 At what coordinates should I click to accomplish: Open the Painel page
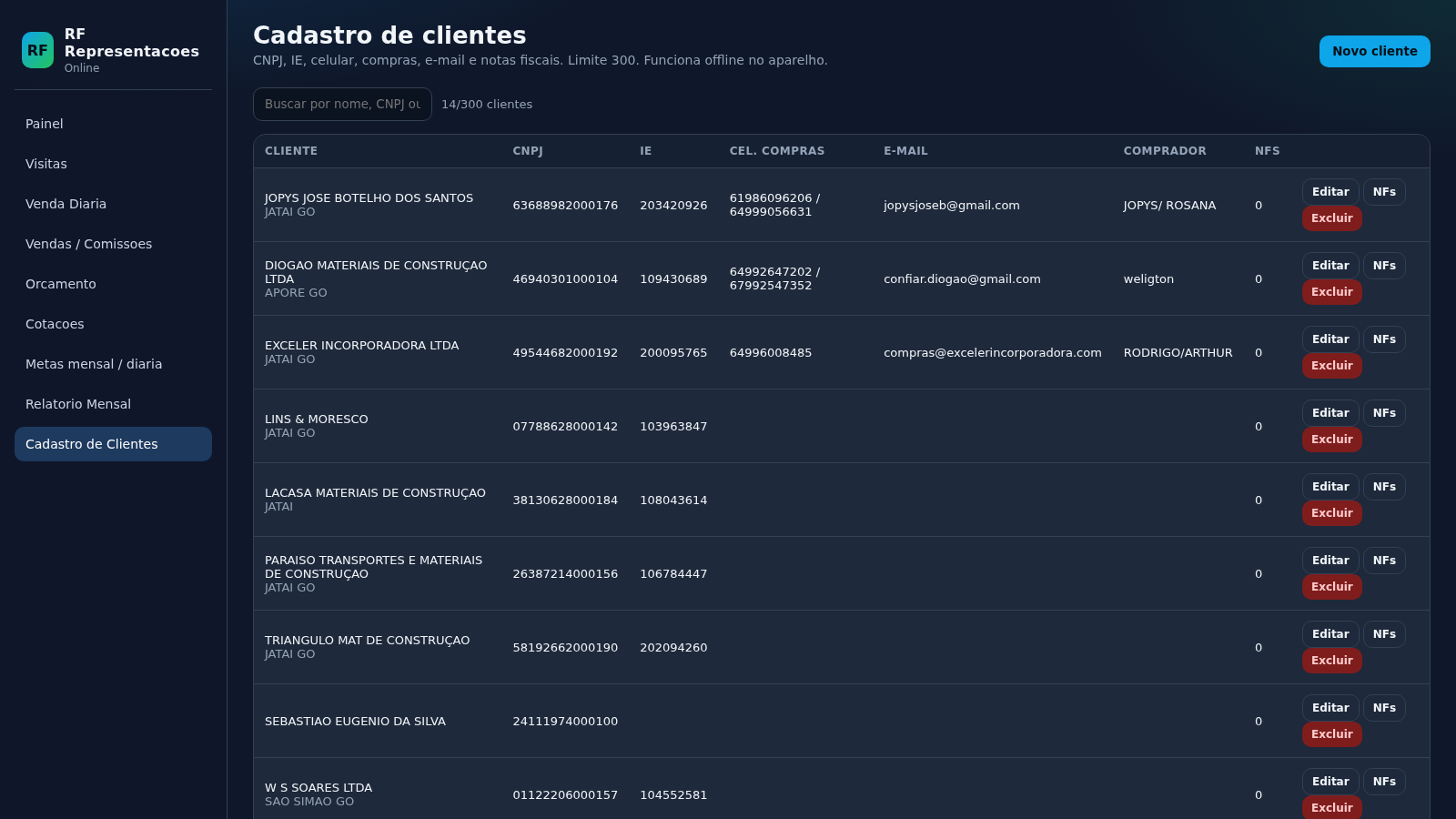coord(113,124)
